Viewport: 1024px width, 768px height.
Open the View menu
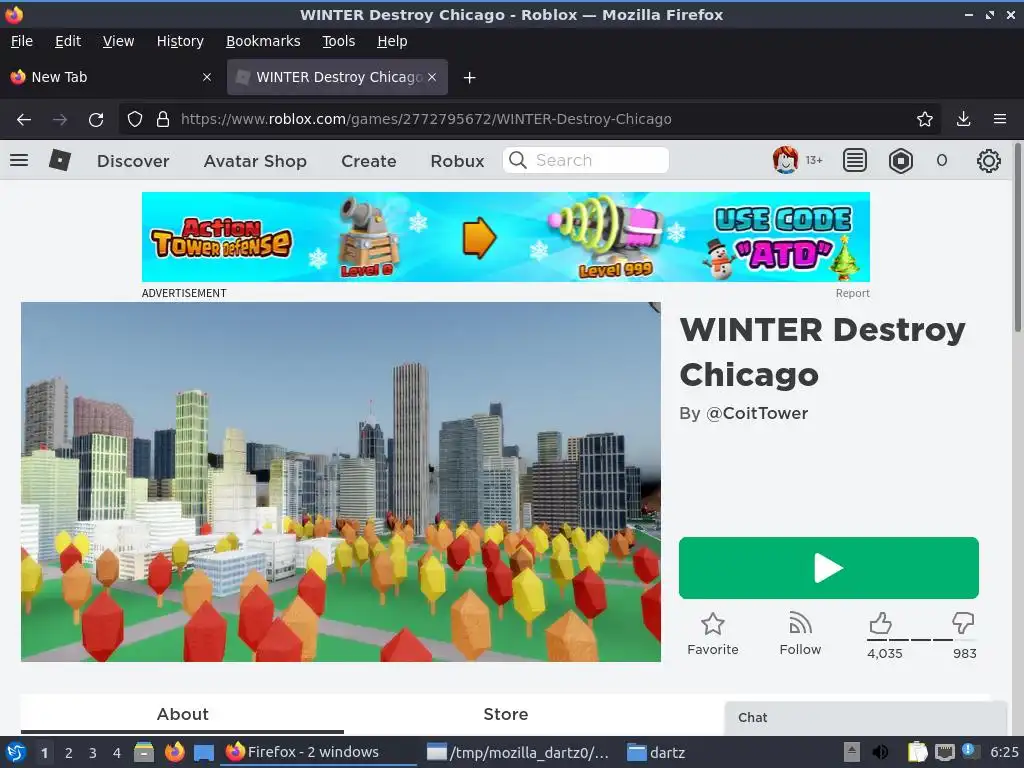pyautogui.click(x=118, y=41)
